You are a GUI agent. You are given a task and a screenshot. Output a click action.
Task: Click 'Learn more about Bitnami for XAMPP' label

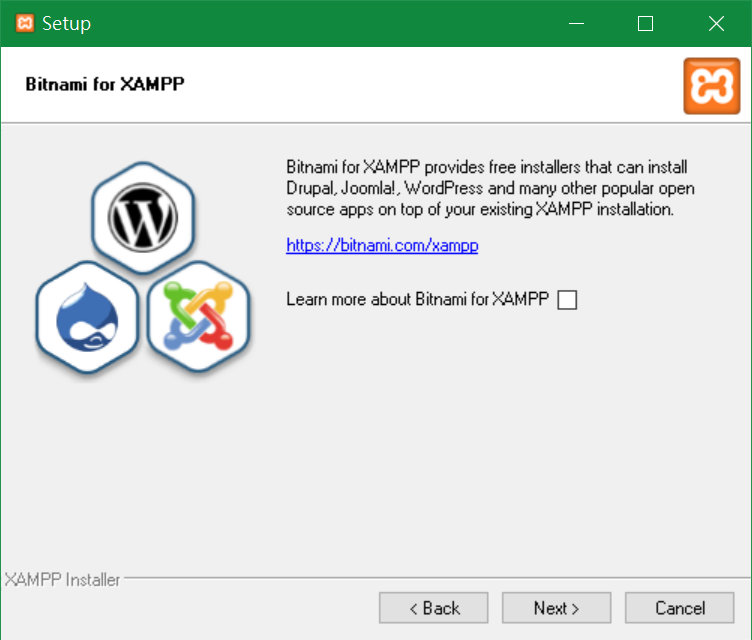tap(417, 299)
